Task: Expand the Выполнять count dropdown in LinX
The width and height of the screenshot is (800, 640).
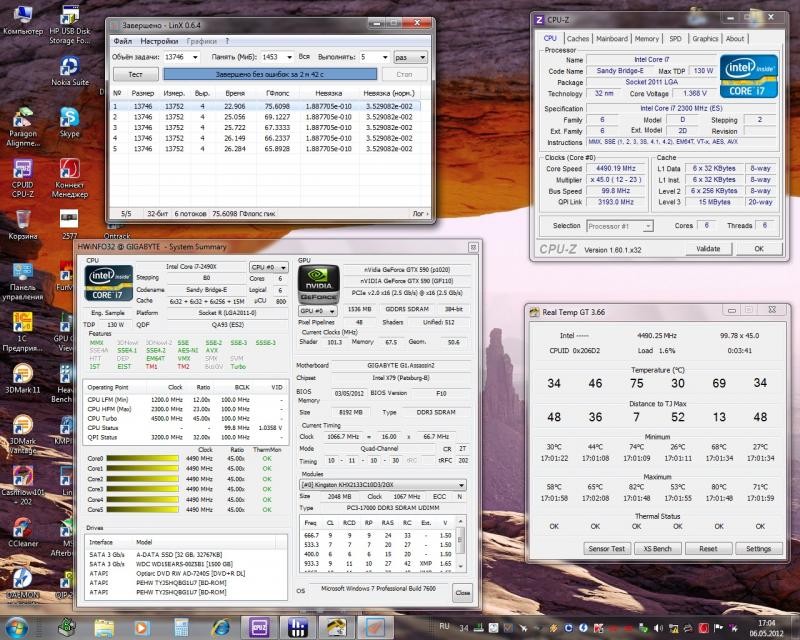Action: pyautogui.click(x=385, y=57)
